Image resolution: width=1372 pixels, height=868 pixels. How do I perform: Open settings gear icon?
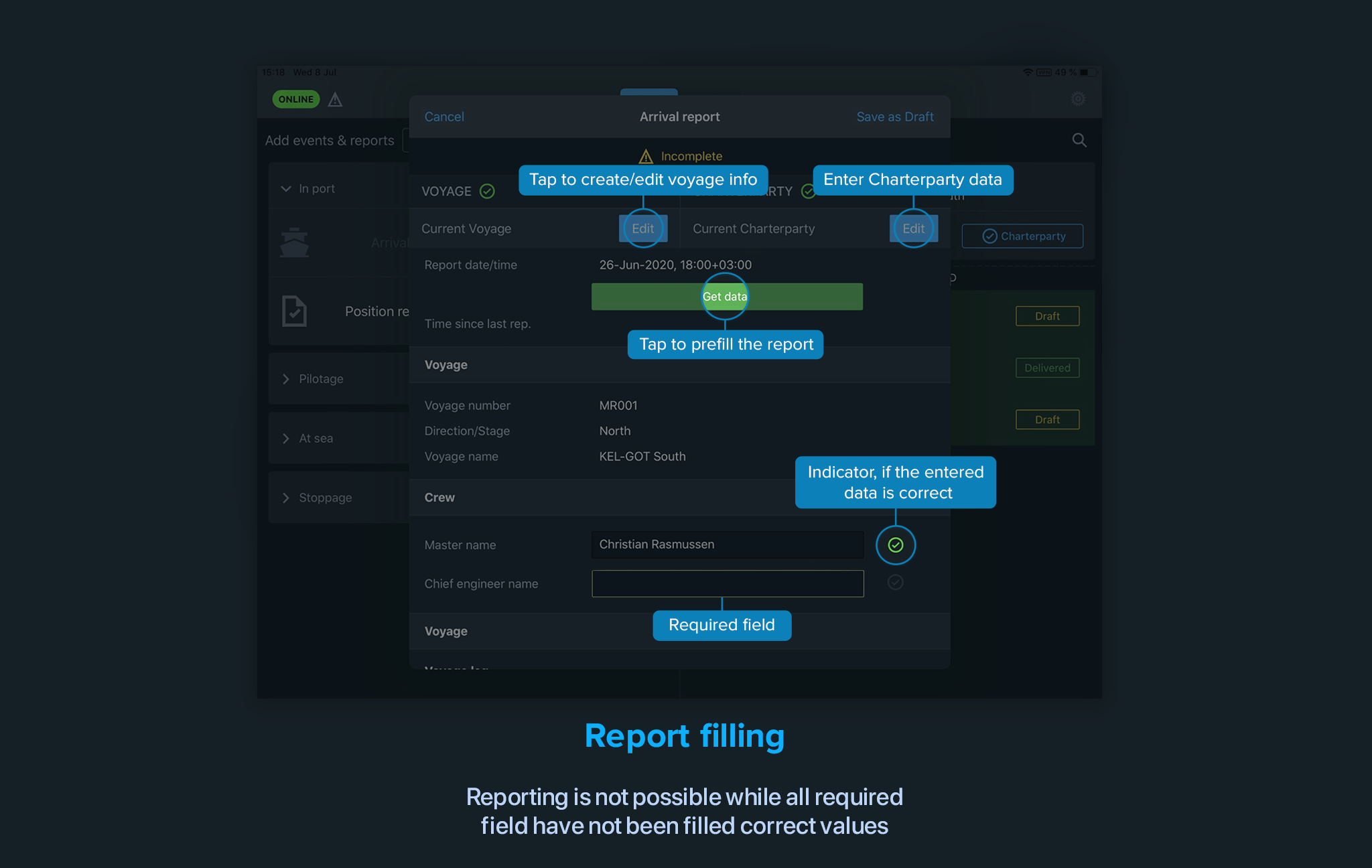tap(1077, 99)
